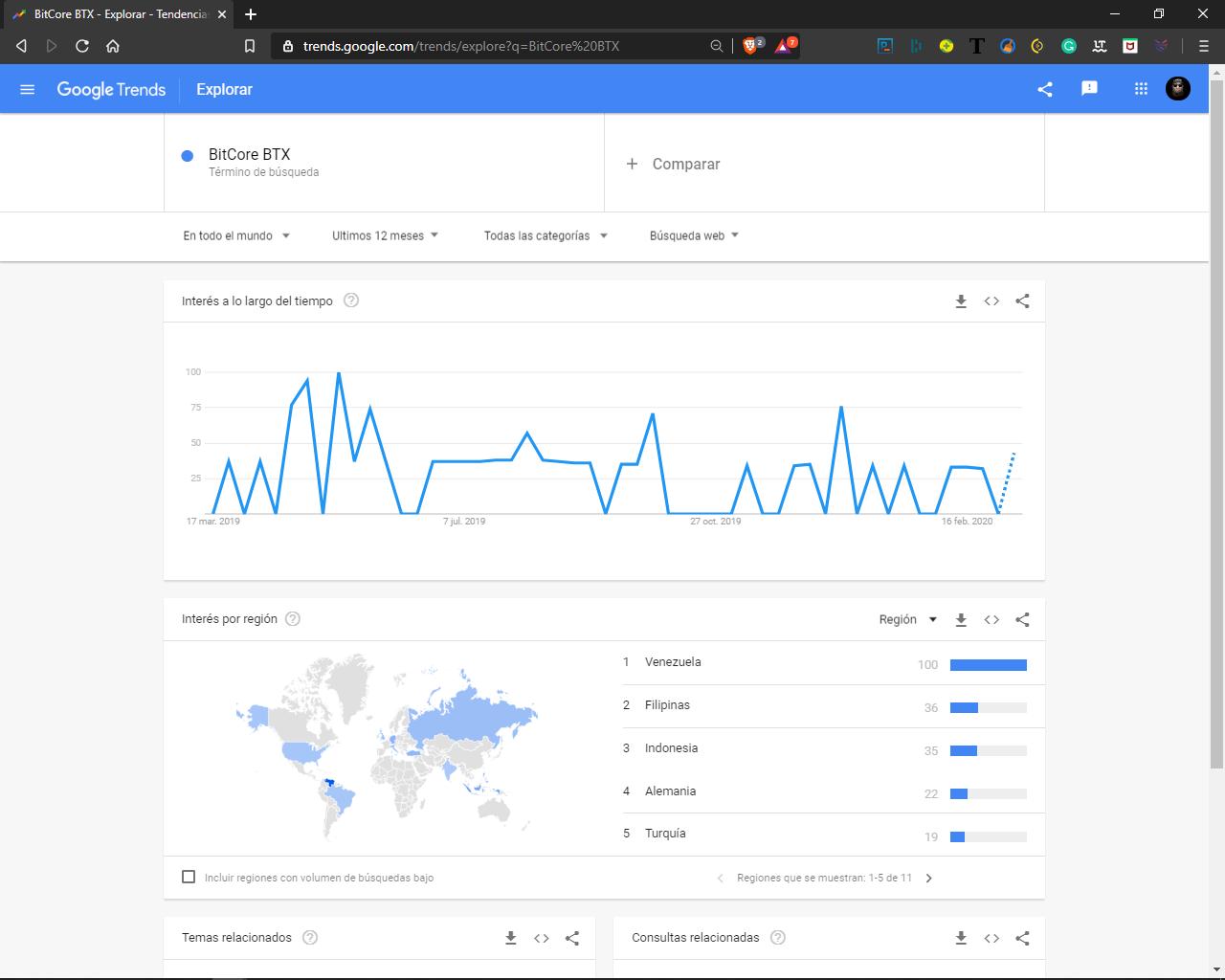Download CSV of interest over time chart
The width and height of the screenshot is (1225, 980).
(961, 301)
